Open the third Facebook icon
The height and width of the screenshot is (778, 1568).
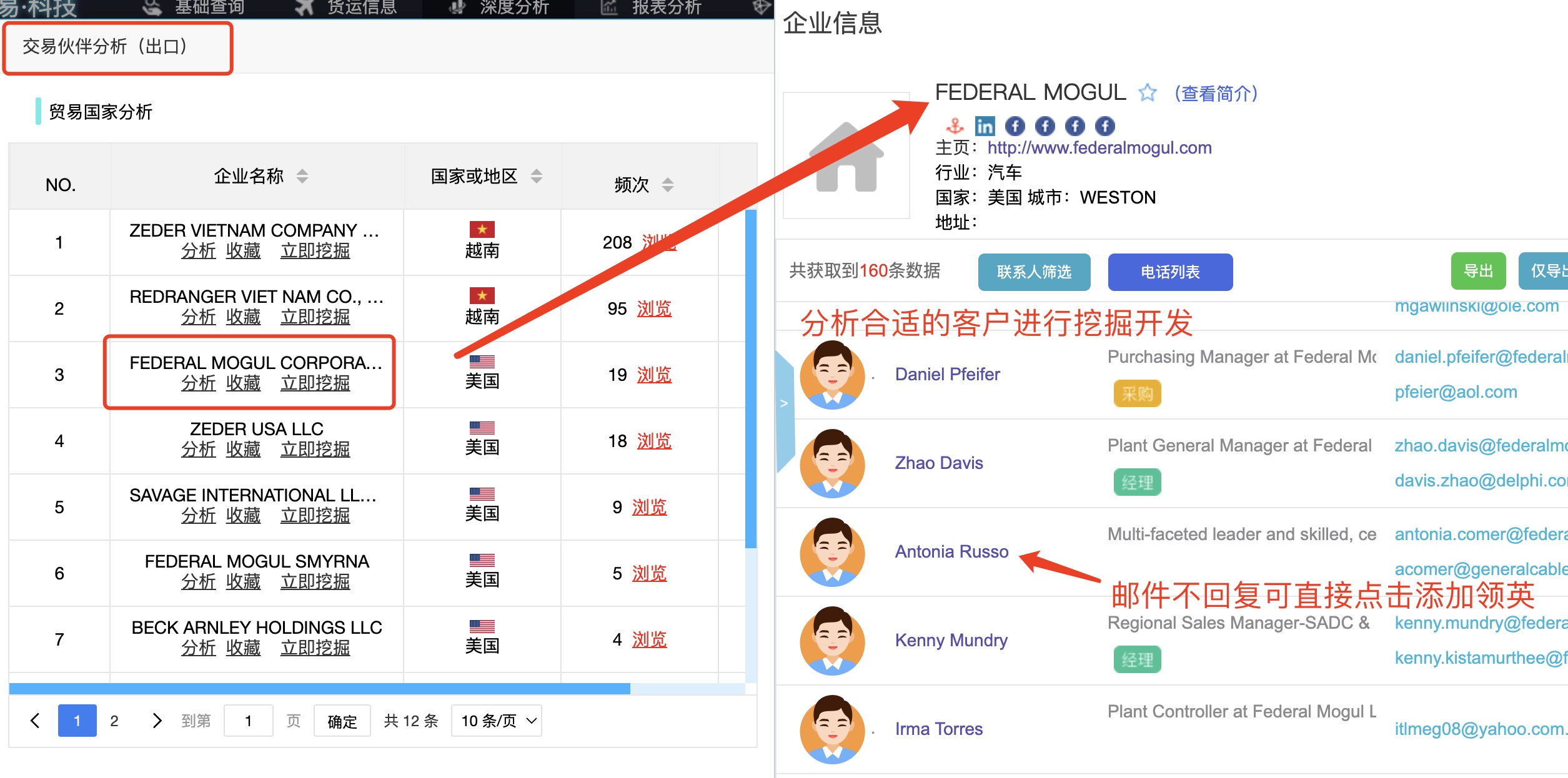click(1074, 126)
